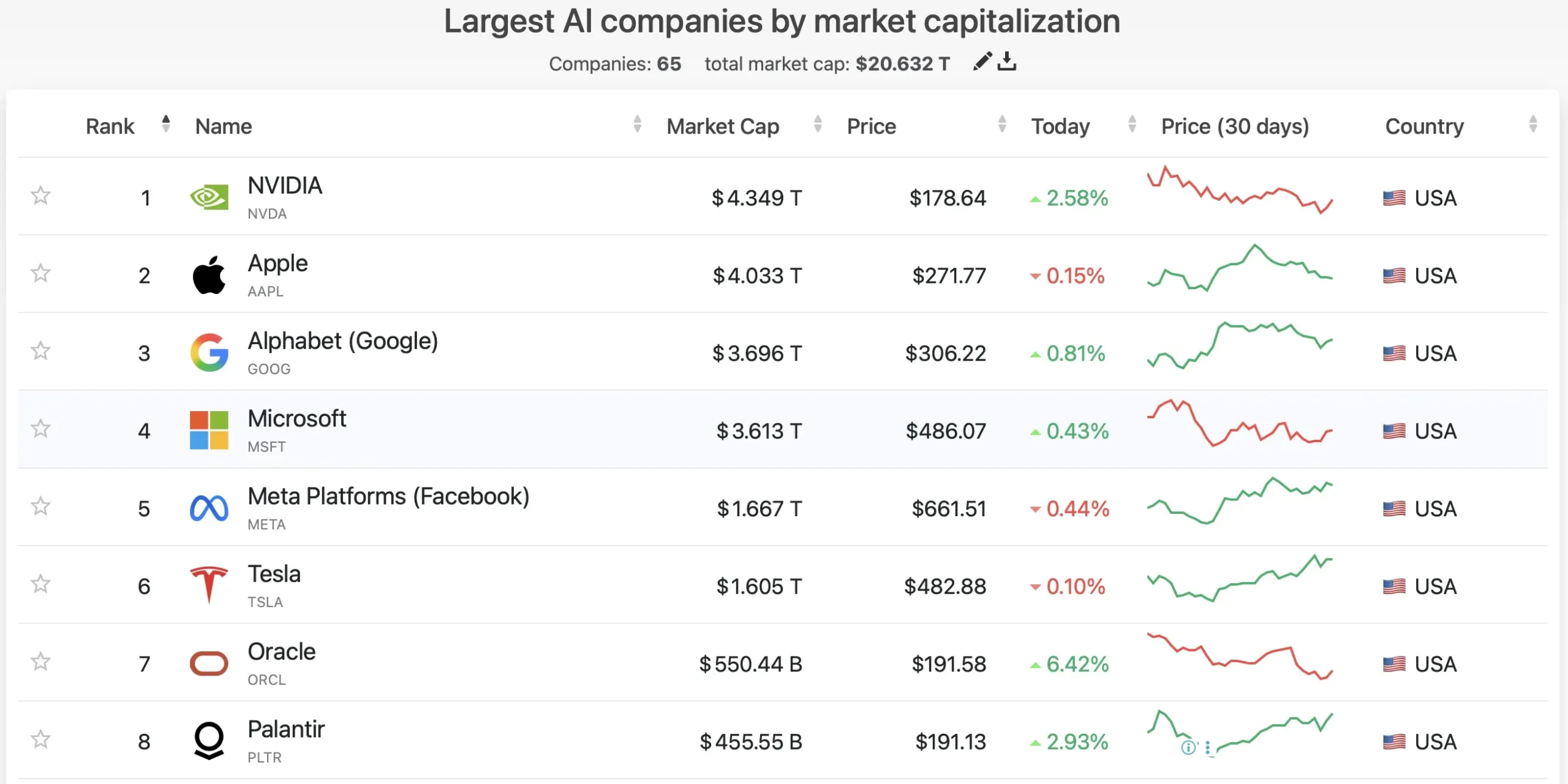The height and width of the screenshot is (784, 1568).
Task: Select the Apple logo icon
Action: [x=209, y=274]
